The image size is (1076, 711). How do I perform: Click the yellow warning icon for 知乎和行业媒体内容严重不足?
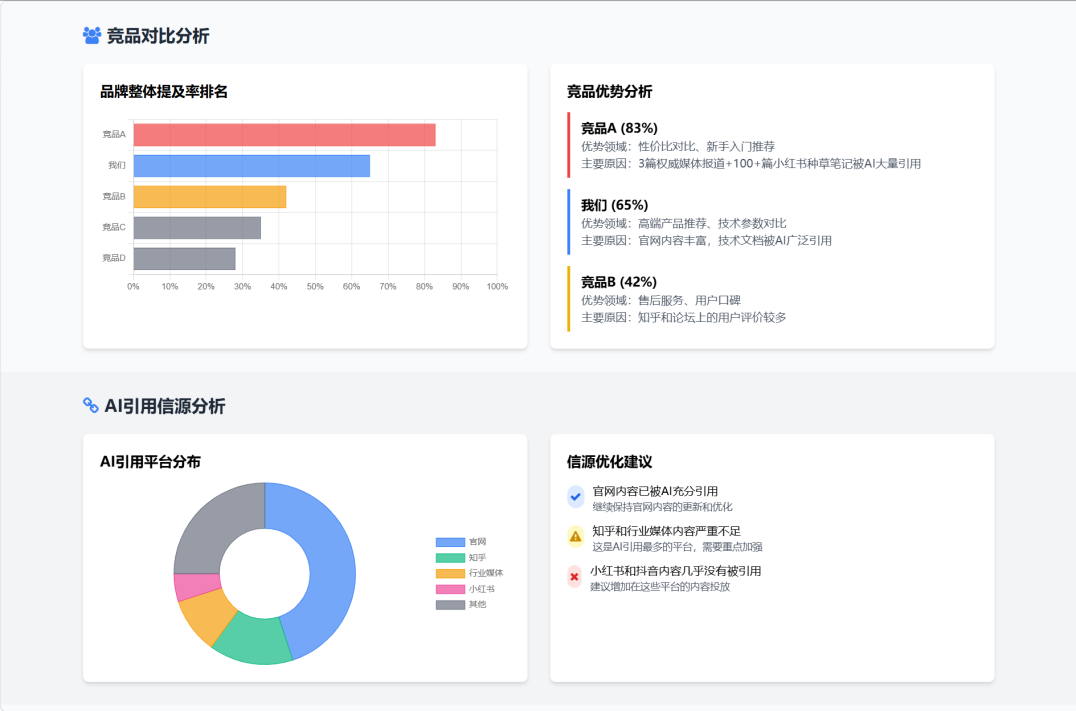pyautogui.click(x=576, y=536)
